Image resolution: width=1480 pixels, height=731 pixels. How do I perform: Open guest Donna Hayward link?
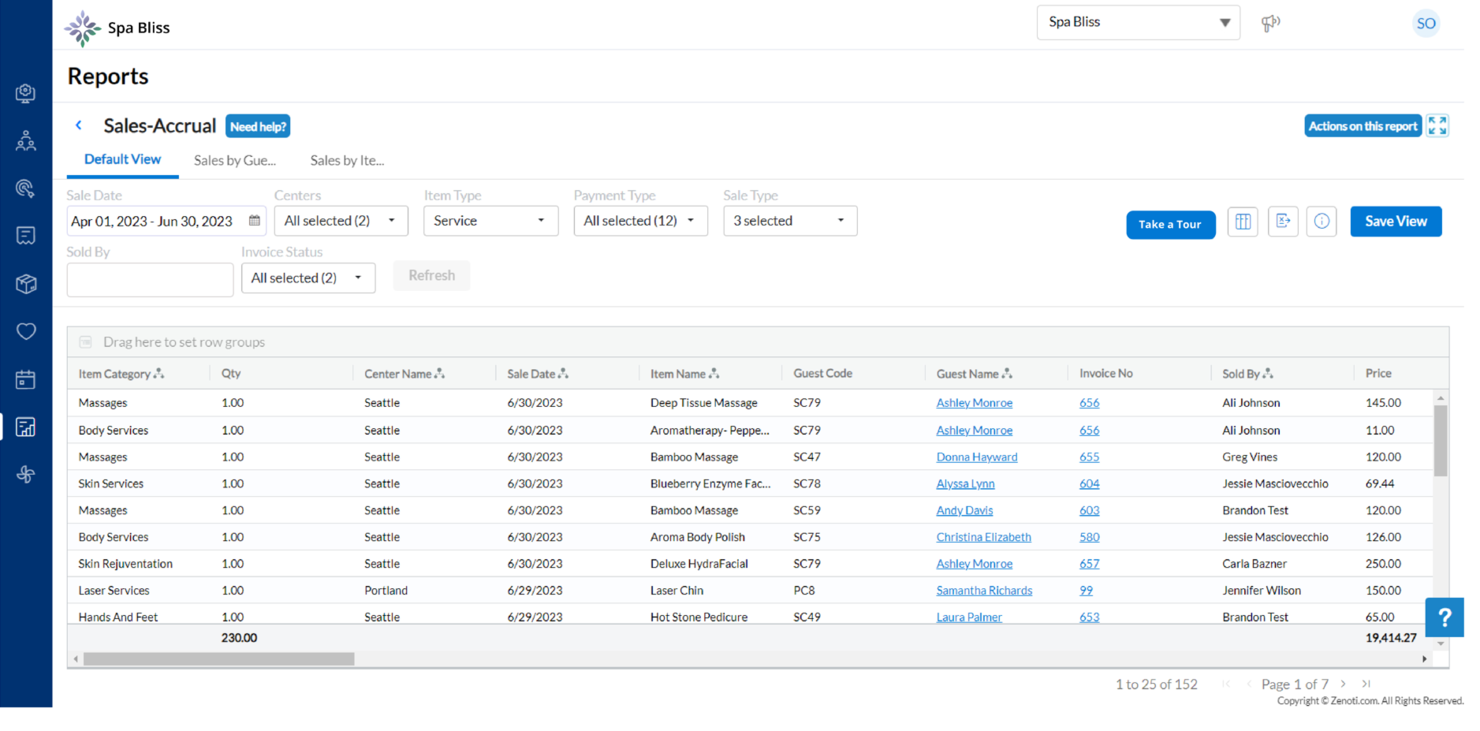coord(977,457)
